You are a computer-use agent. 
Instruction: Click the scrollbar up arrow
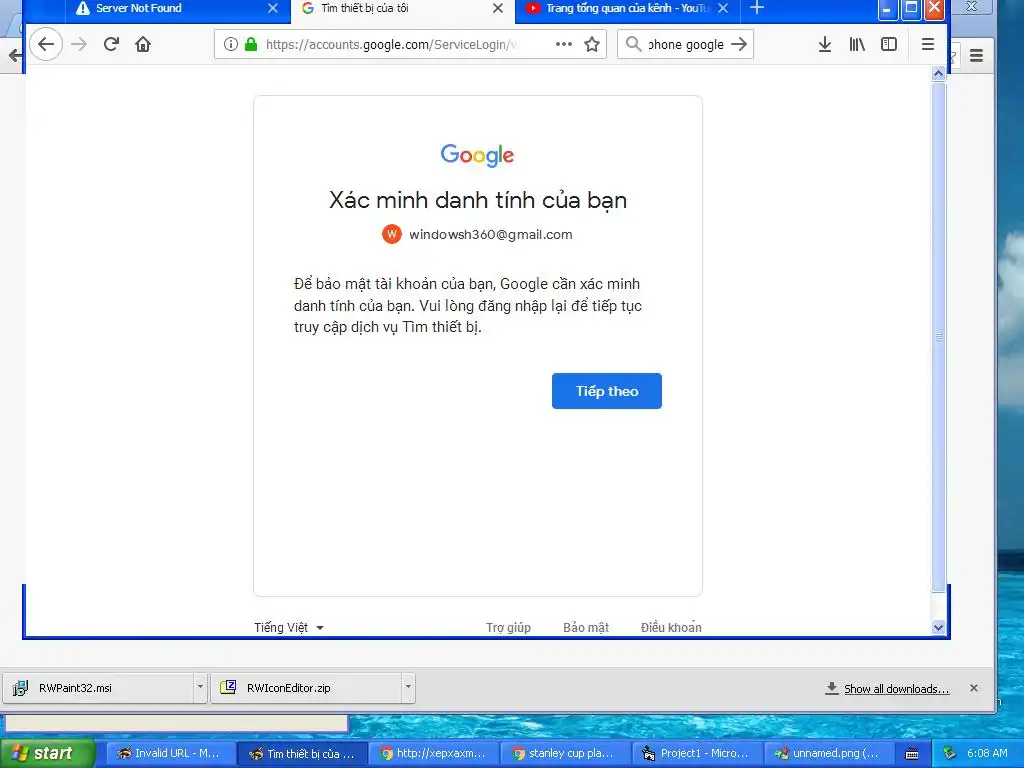(938, 73)
